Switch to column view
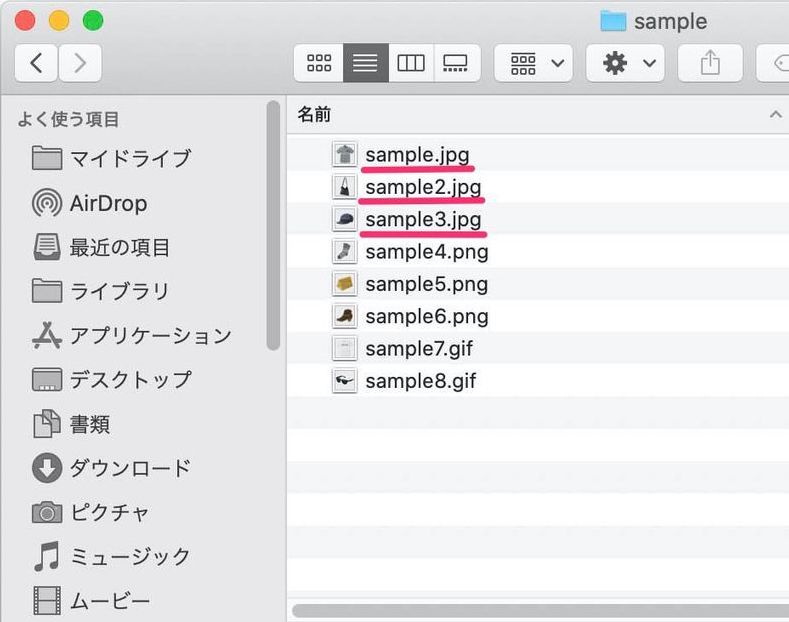789x622 pixels. (x=411, y=63)
